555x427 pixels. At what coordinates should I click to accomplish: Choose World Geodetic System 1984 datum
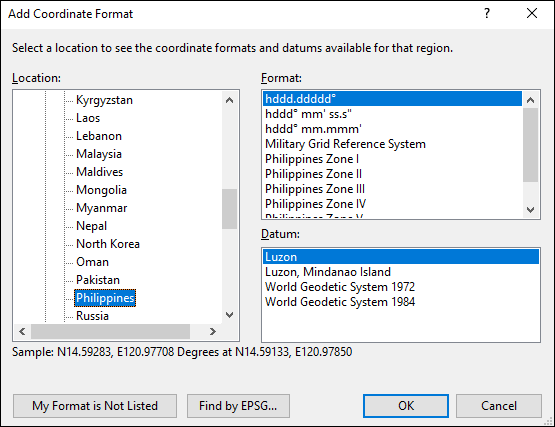[x=401, y=302]
